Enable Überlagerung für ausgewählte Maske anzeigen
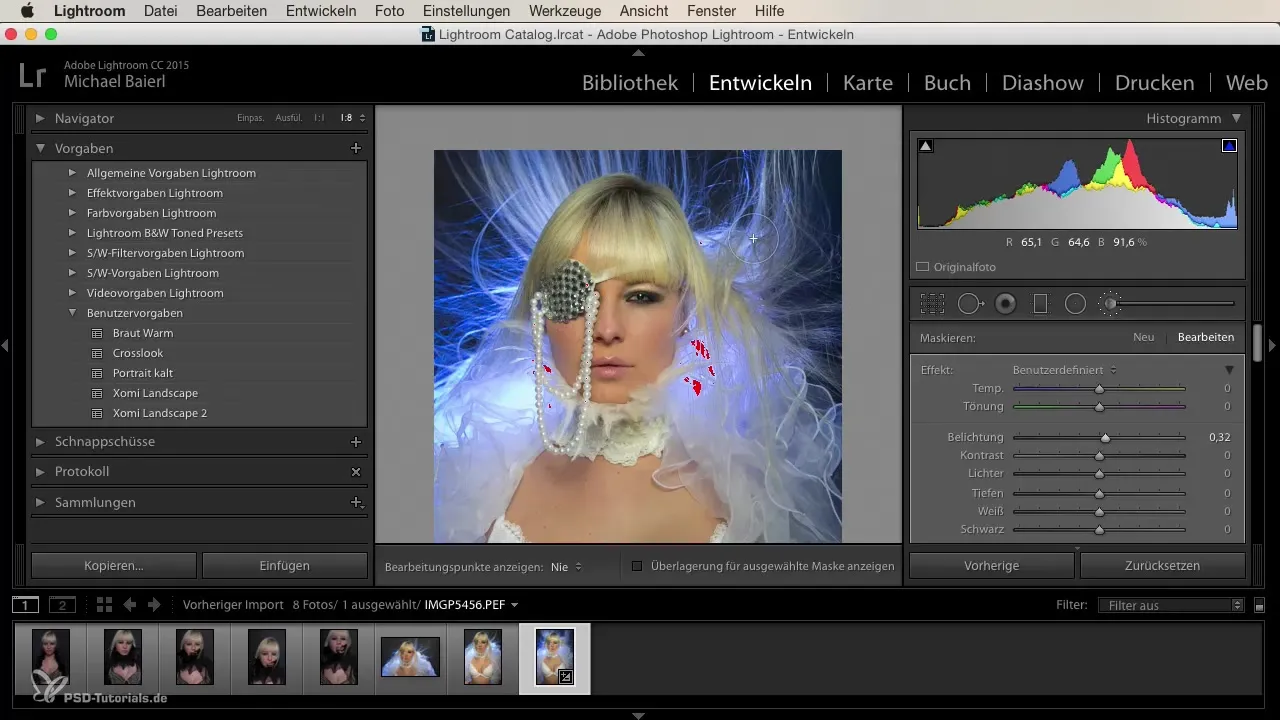 [x=636, y=566]
